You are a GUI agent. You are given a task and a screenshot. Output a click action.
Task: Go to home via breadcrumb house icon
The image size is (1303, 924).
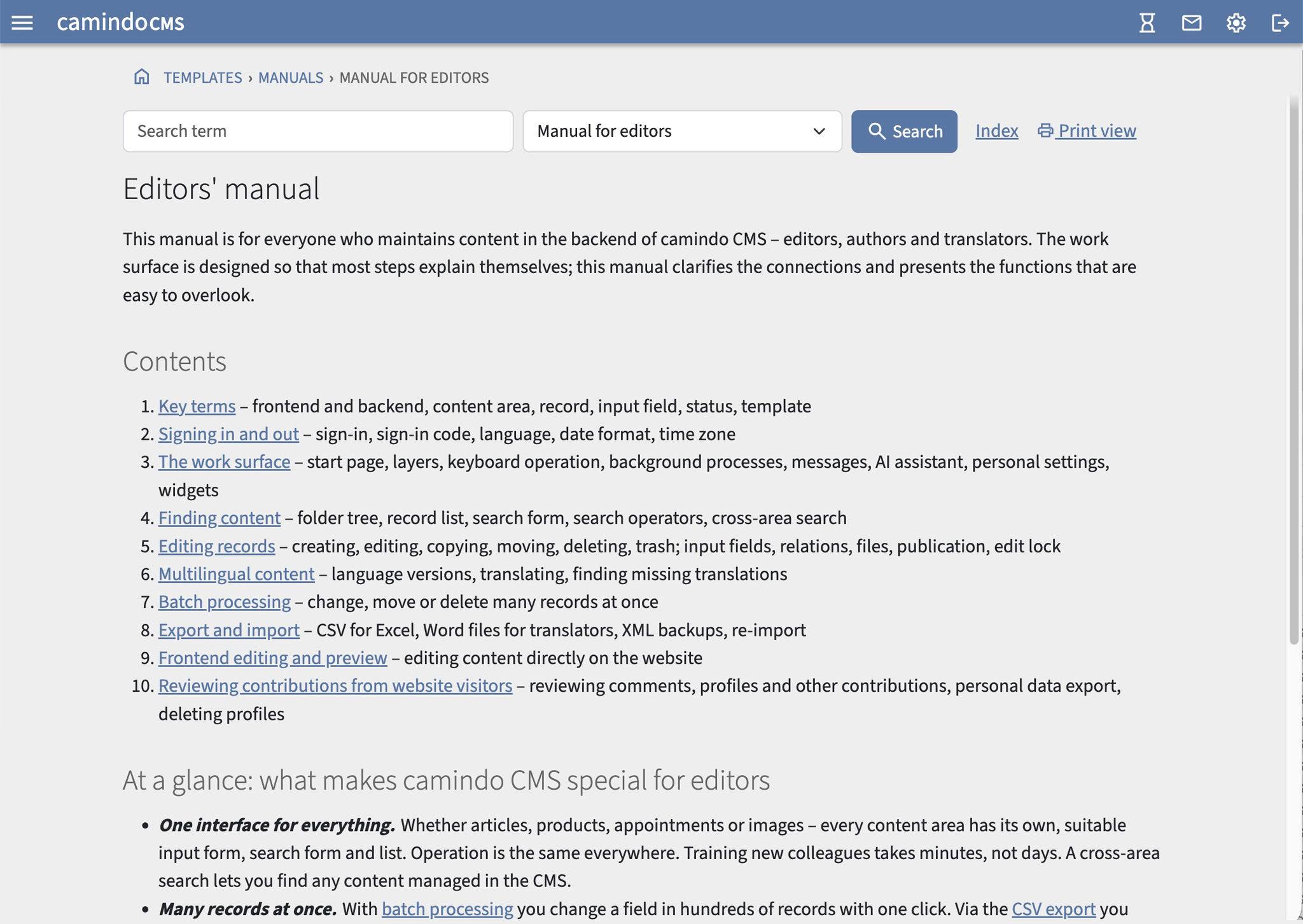coord(142,77)
